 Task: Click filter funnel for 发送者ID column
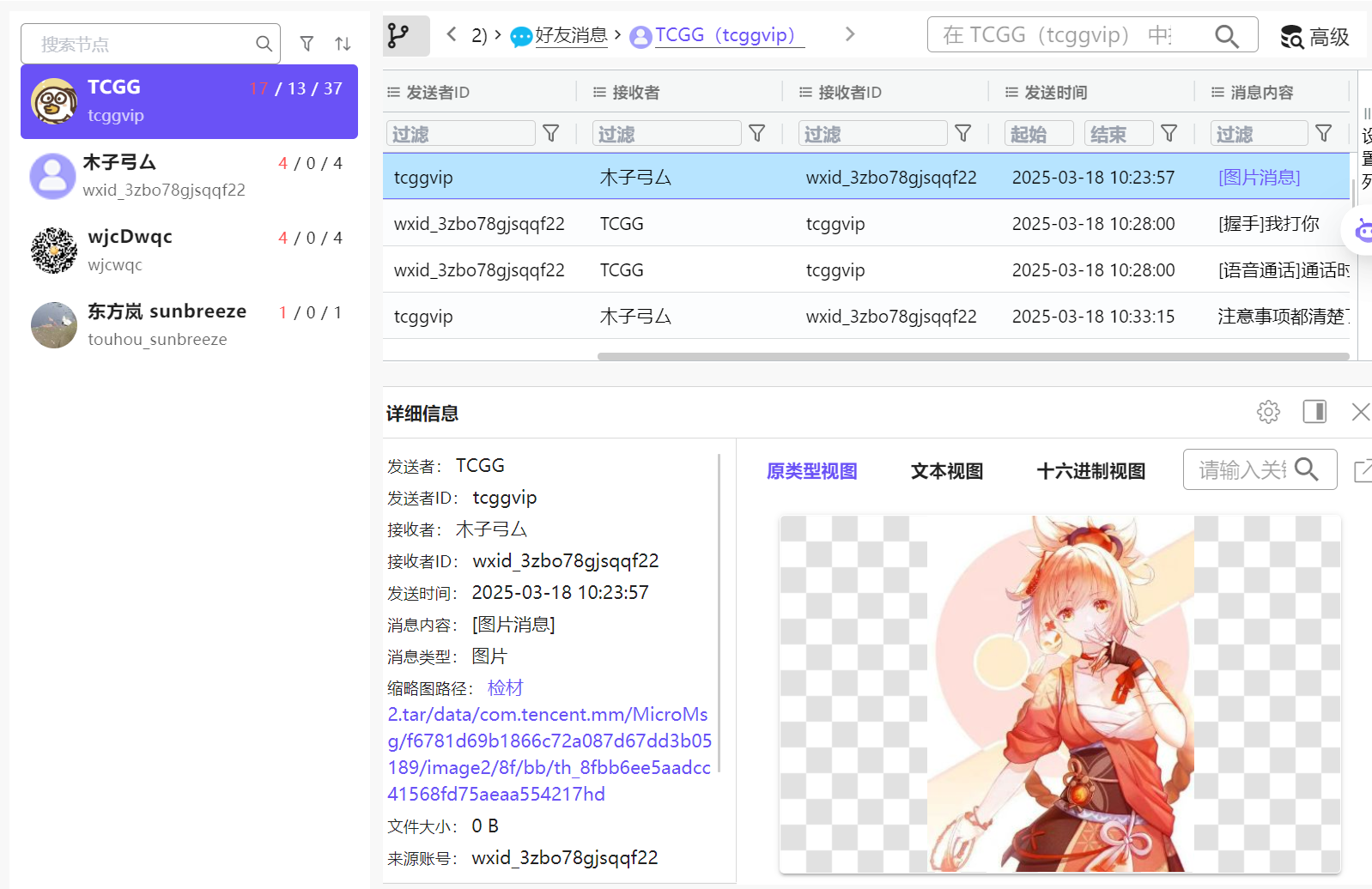[551, 133]
